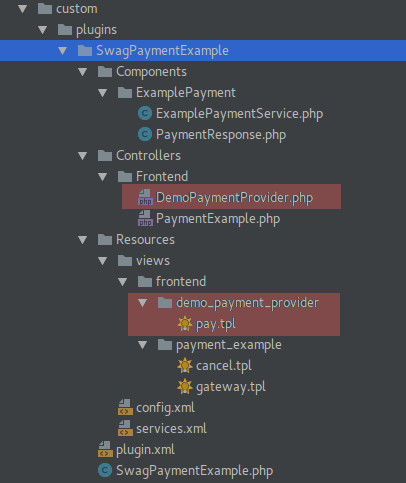Open plugin.xml file name
Image resolution: width=406 pixels, height=483 pixels.
145,450
